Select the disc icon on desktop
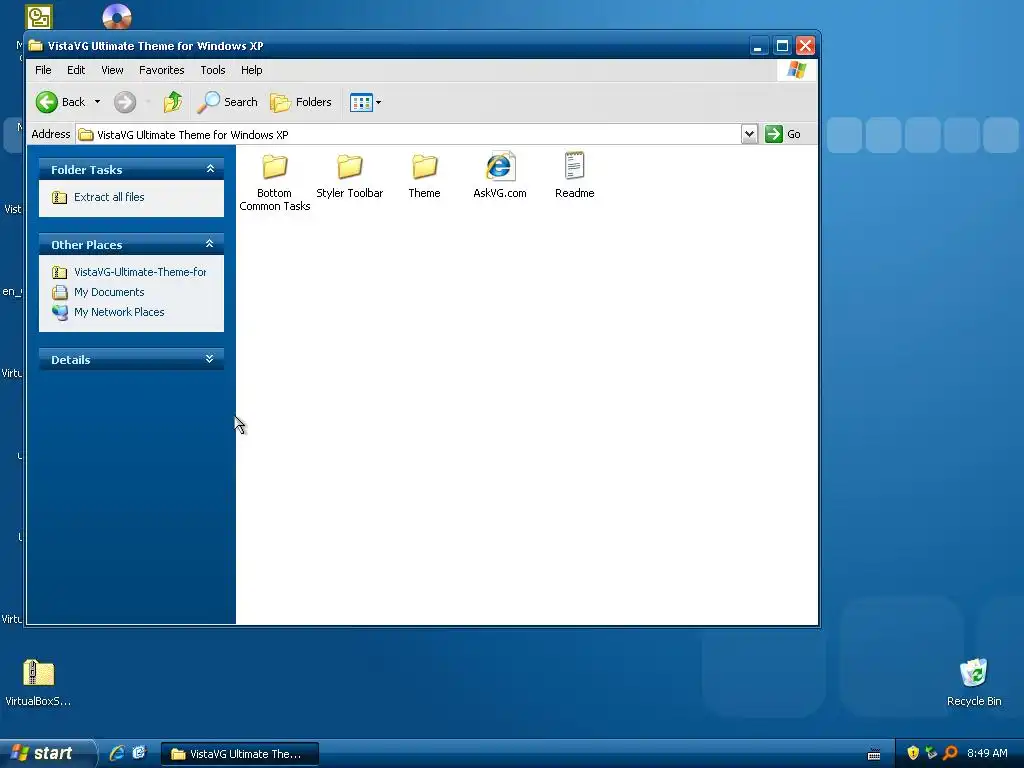The height and width of the screenshot is (768, 1024). click(x=117, y=17)
